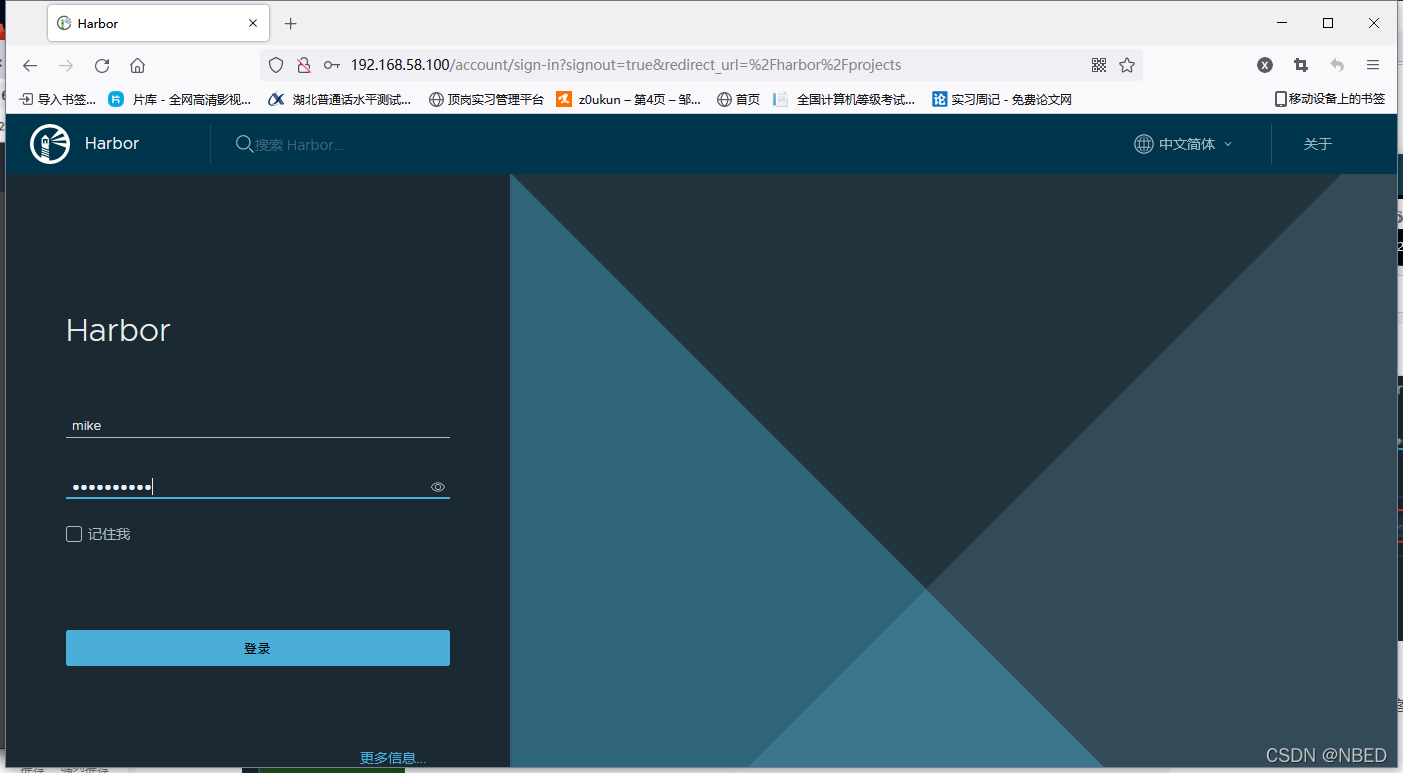Click the 搜索 Harbor search box
1403x773 pixels.
point(300,144)
